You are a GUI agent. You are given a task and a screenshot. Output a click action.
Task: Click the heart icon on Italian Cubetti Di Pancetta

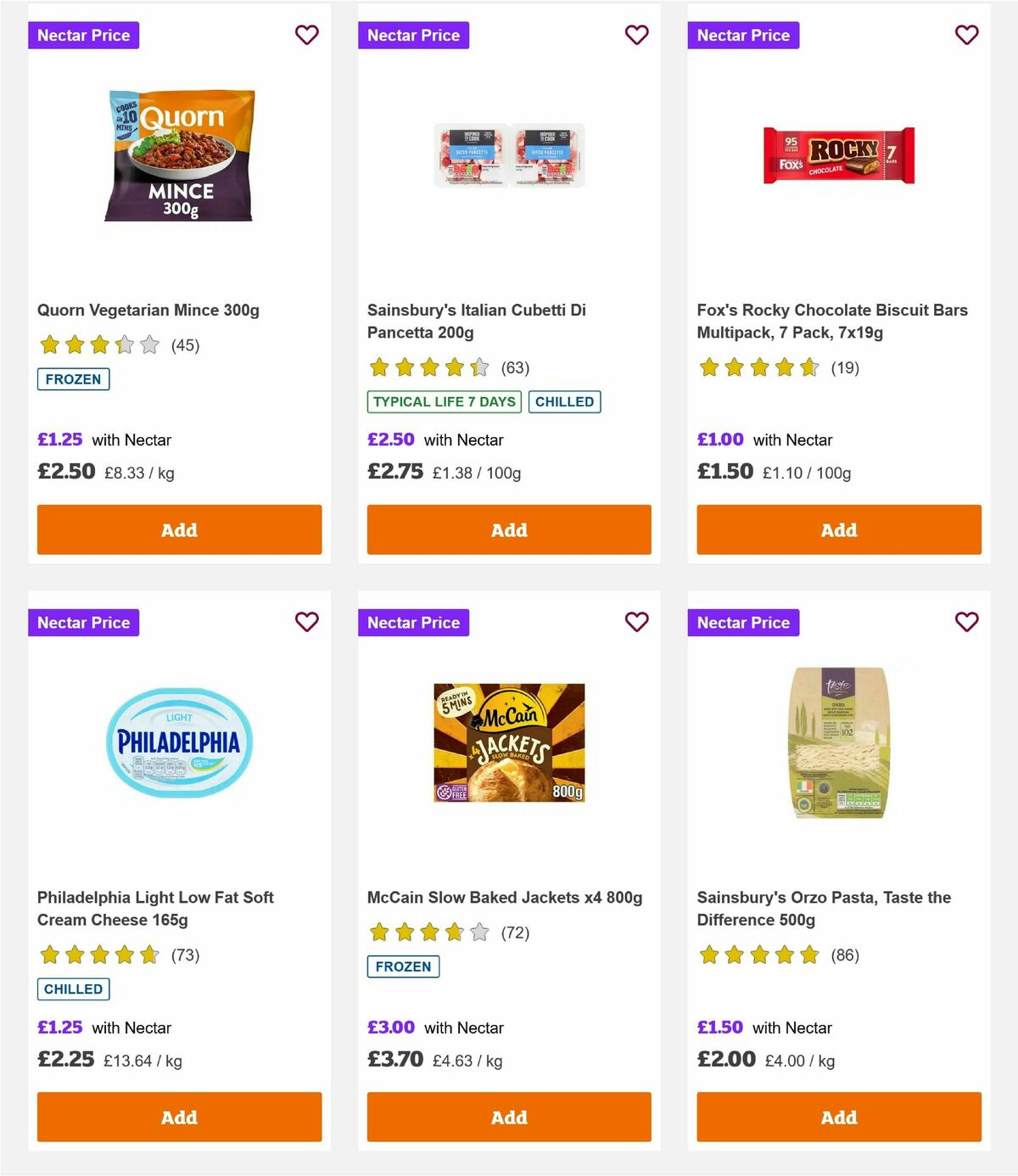click(636, 35)
